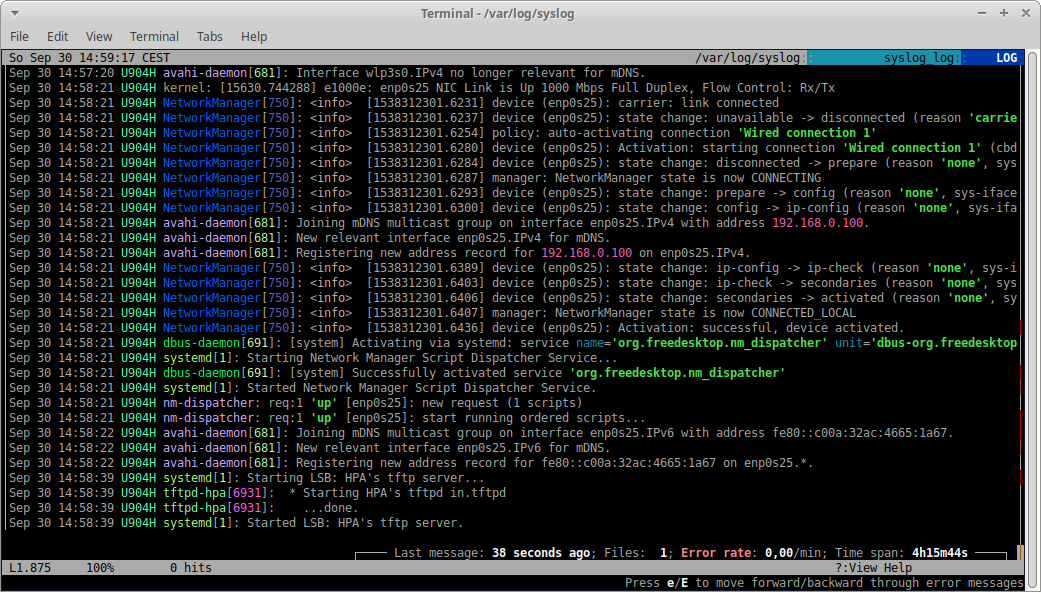Viewport: 1041px width, 592px height.
Task: Click the '0 hits' search counter
Action: pos(190,568)
